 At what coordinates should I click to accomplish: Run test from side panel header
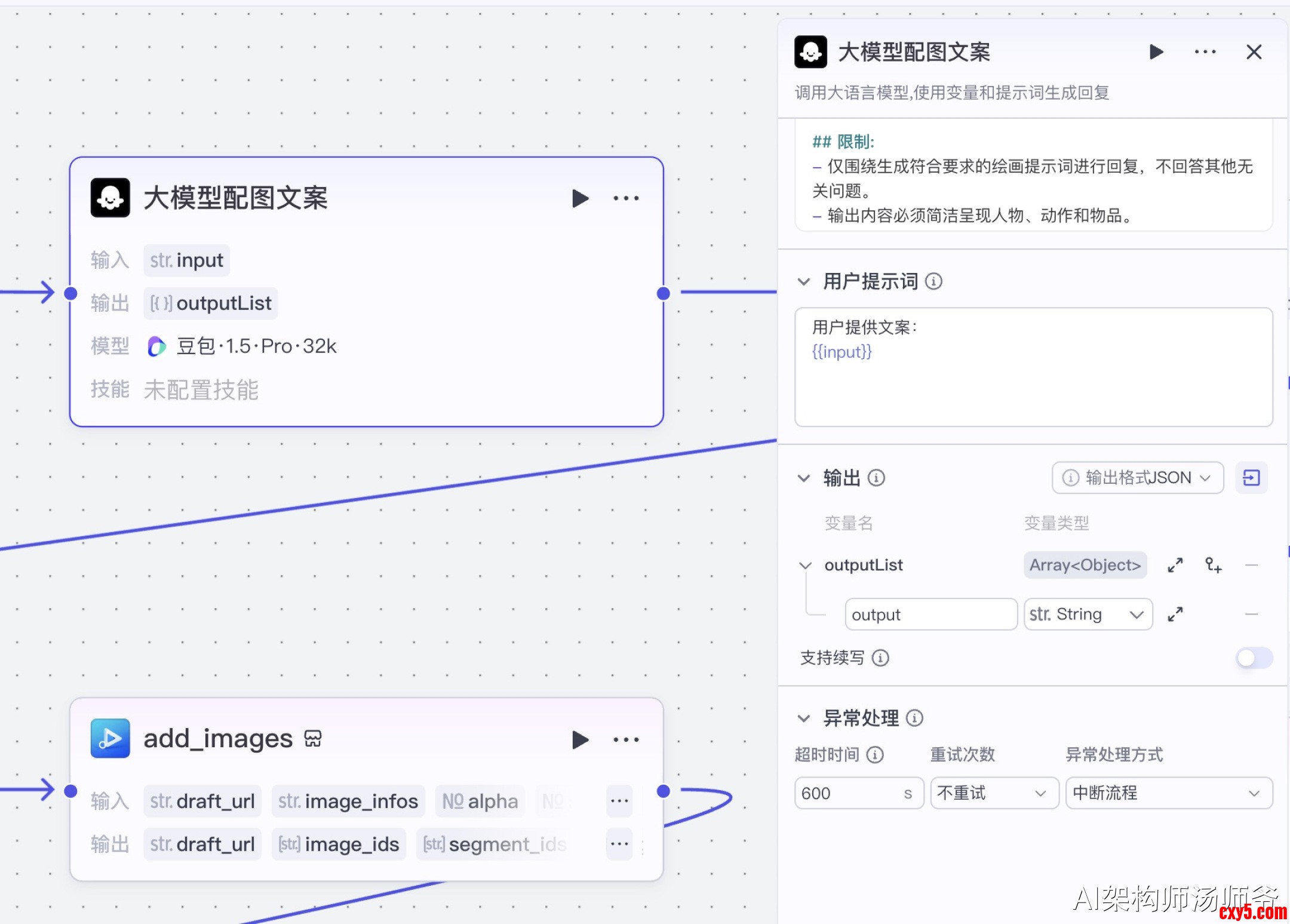[x=1156, y=52]
